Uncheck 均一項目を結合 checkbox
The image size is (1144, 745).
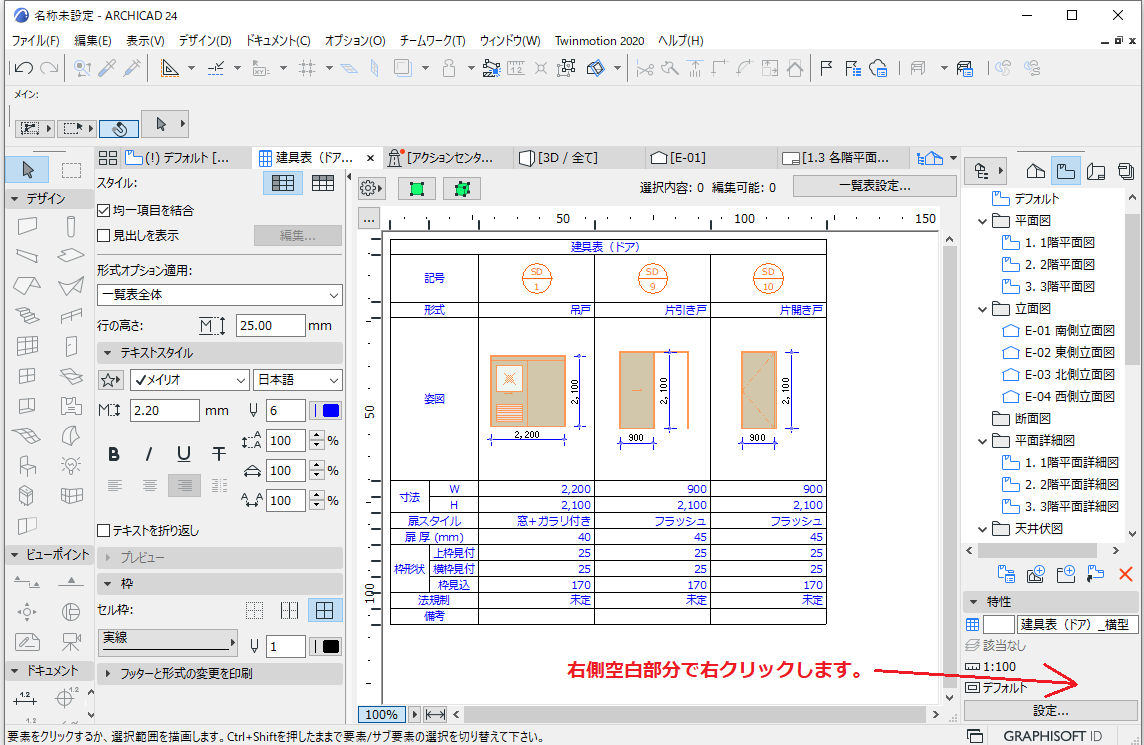point(104,211)
